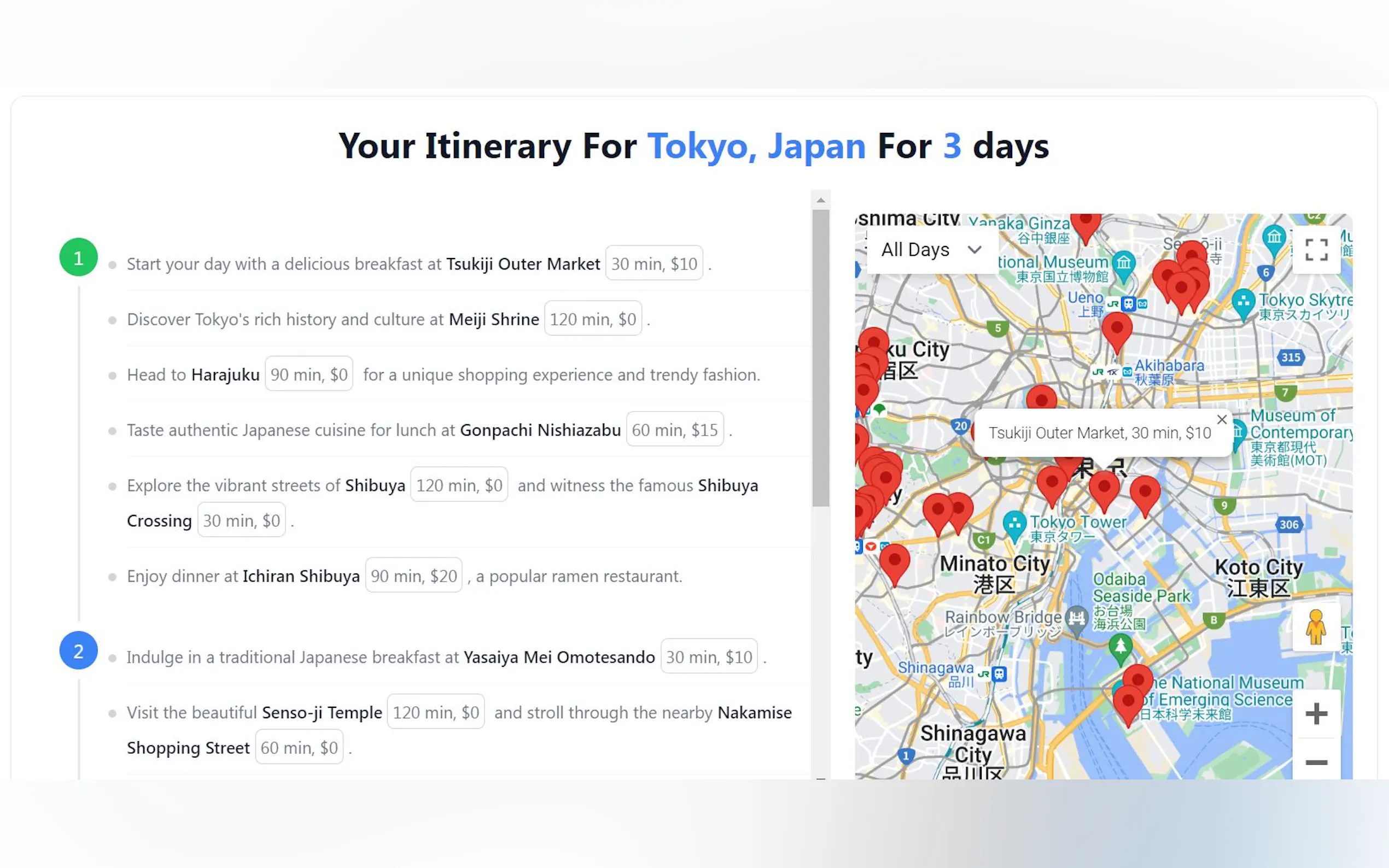Viewport: 1389px width, 868px height.
Task: Click the Tokyo Tower map marker
Action: point(1014,524)
